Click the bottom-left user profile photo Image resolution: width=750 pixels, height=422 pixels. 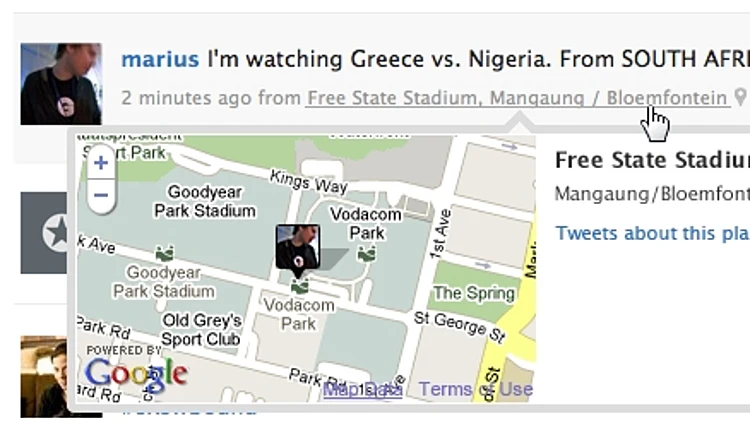coord(48,376)
